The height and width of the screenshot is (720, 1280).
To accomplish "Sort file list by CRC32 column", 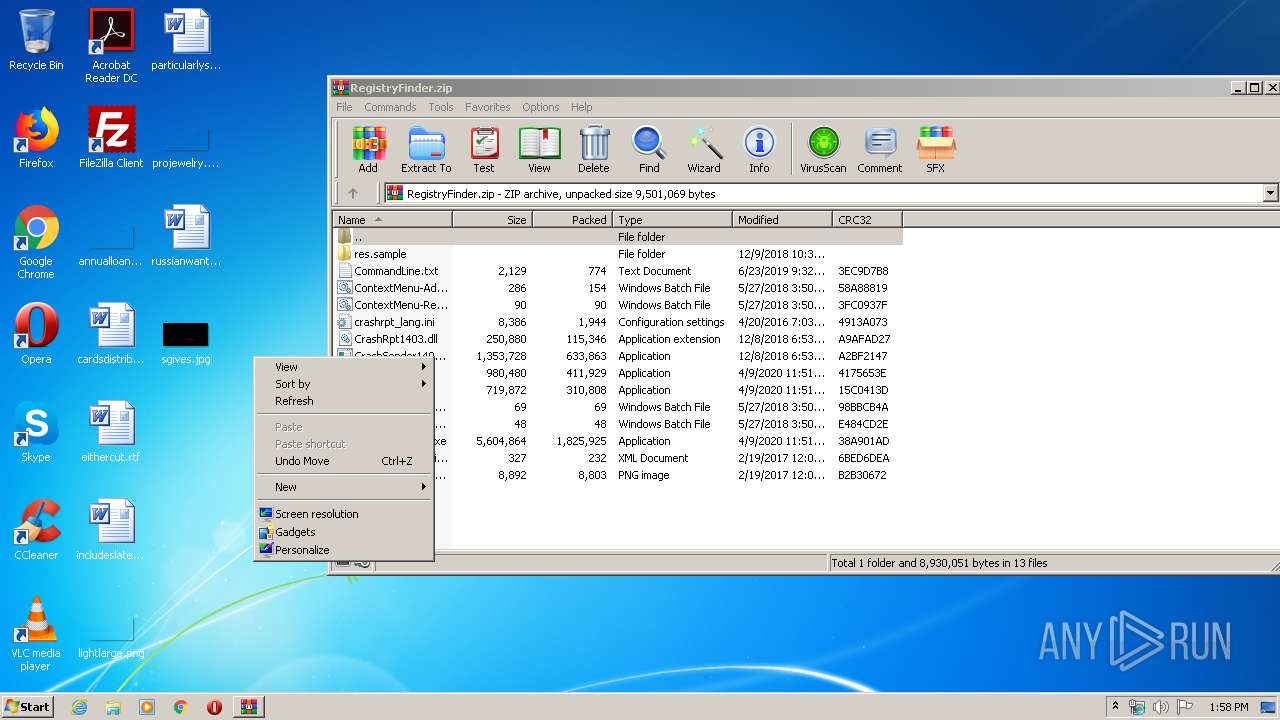I will pyautogui.click(x=868, y=220).
